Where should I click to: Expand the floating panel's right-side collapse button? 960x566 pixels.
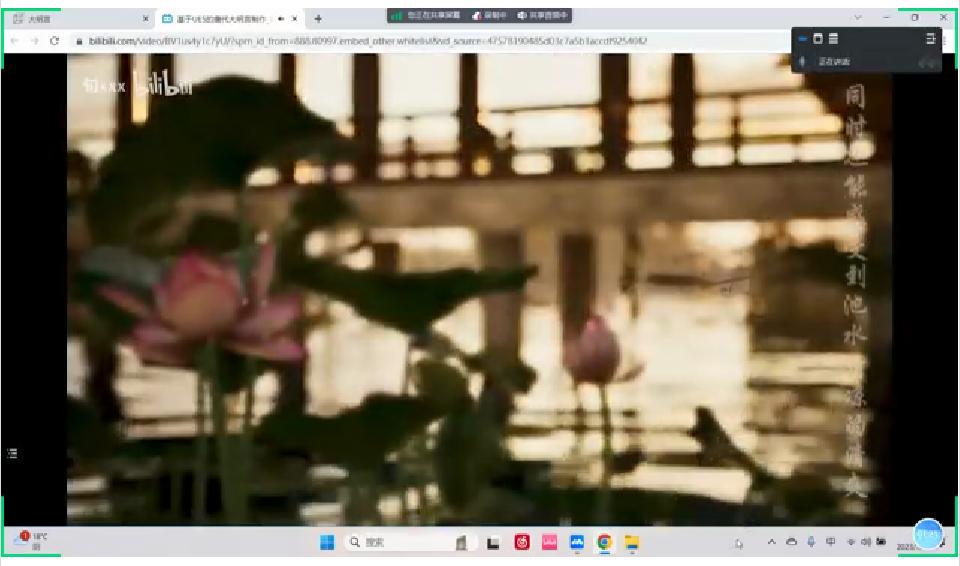click(930, 39)
